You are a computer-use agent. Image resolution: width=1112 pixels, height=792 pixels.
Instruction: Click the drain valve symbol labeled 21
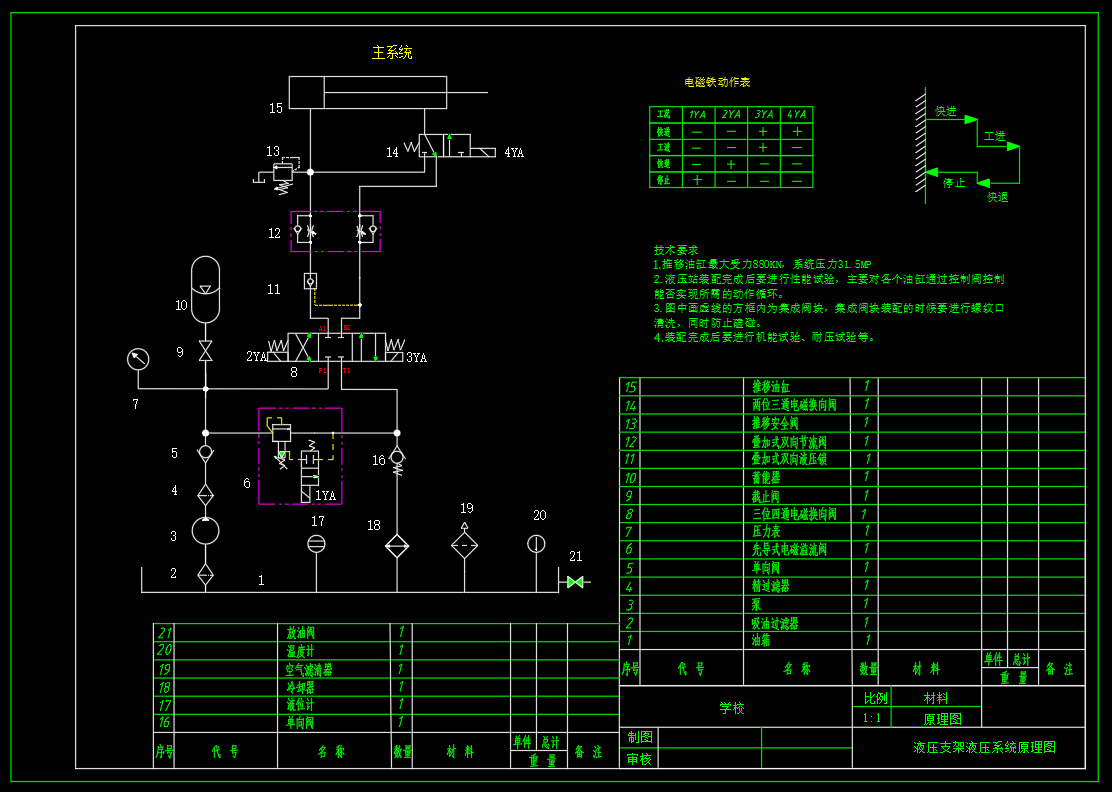(x=573, y=583)
